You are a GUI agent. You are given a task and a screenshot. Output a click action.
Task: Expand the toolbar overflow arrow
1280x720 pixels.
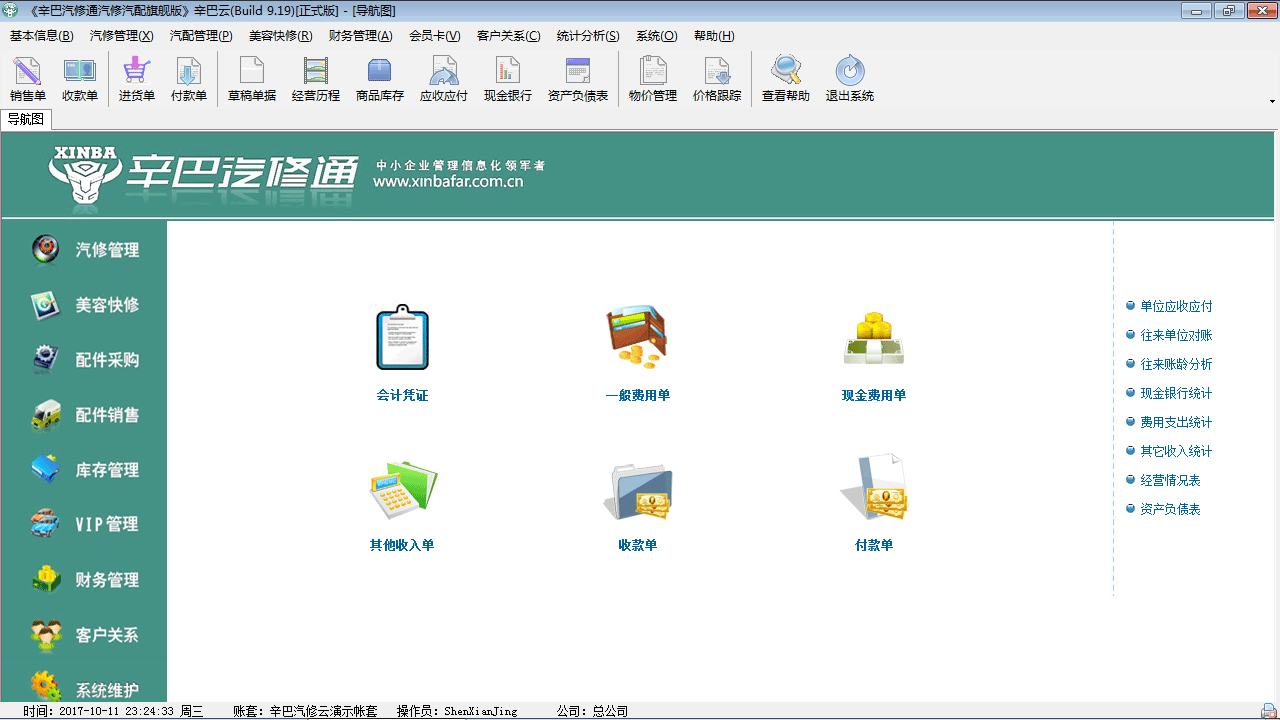coord(1272,101)
